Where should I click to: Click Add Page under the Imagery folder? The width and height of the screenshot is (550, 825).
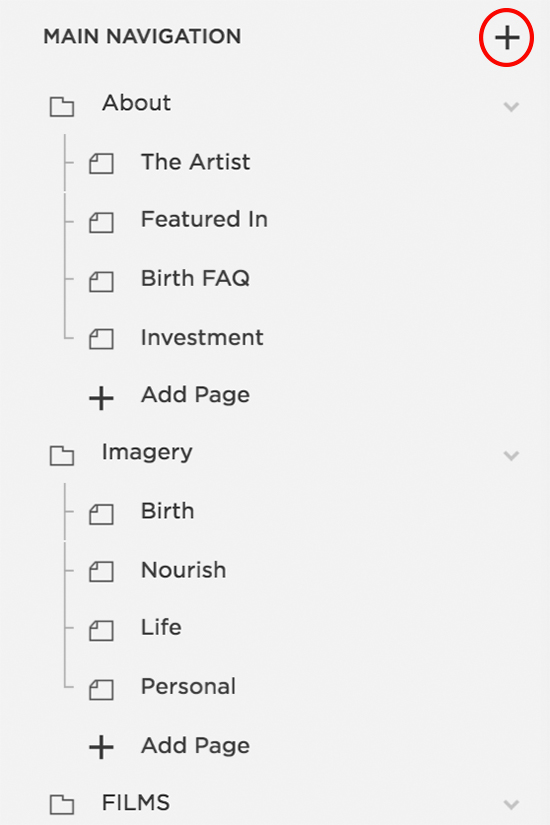point(195,746)
